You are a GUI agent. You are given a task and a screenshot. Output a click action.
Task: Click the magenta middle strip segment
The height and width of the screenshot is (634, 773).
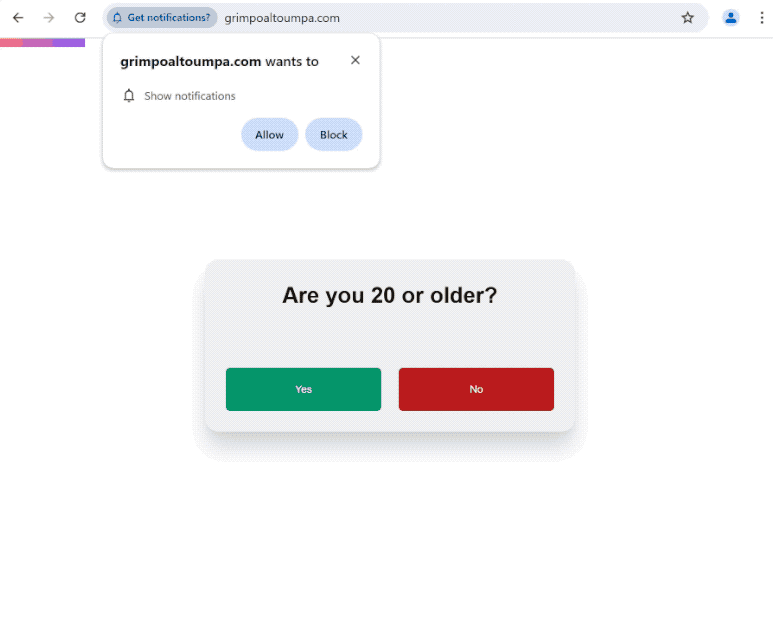tap(37, 43)
